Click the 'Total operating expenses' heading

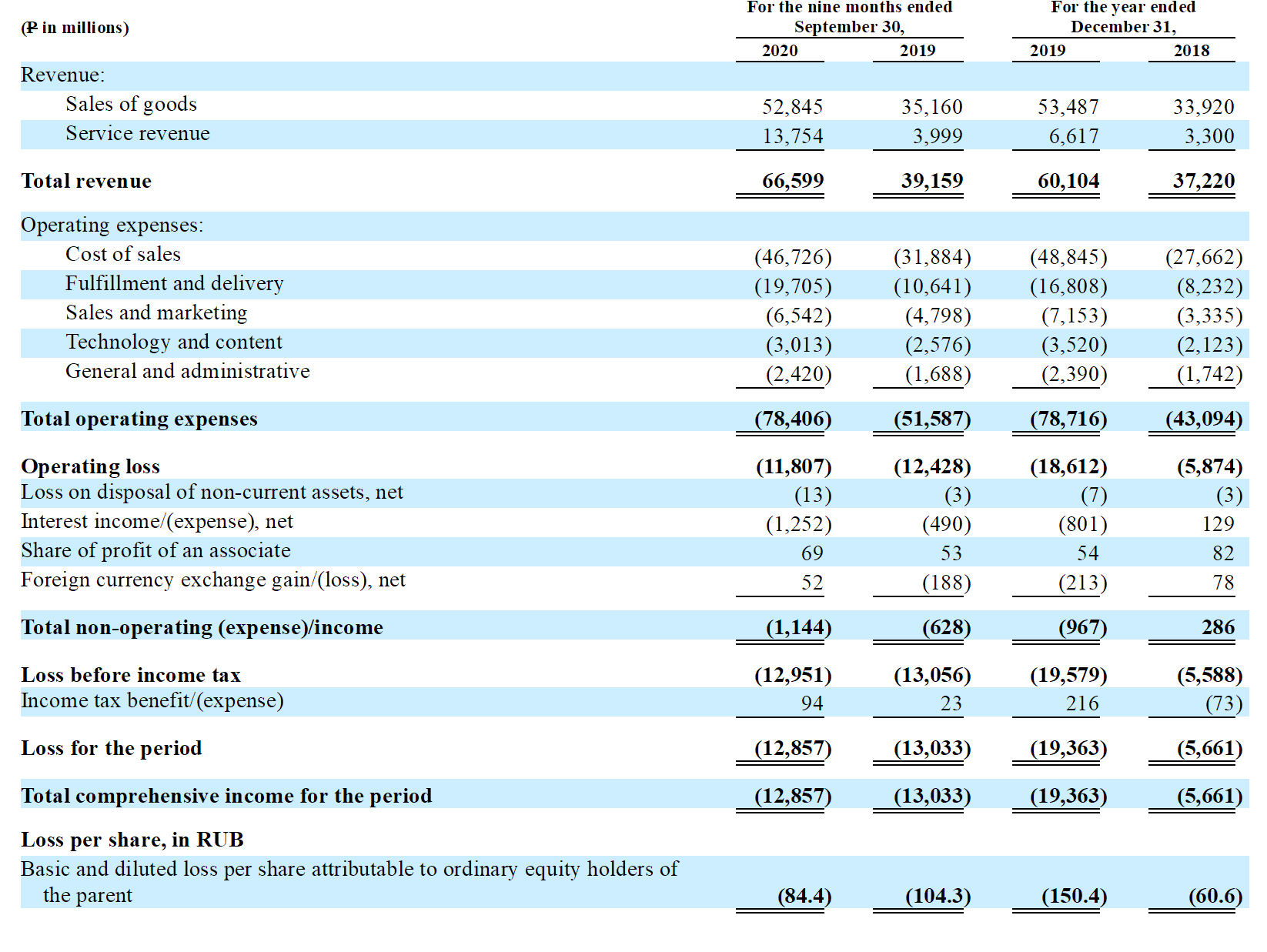[x=139, y=419]
